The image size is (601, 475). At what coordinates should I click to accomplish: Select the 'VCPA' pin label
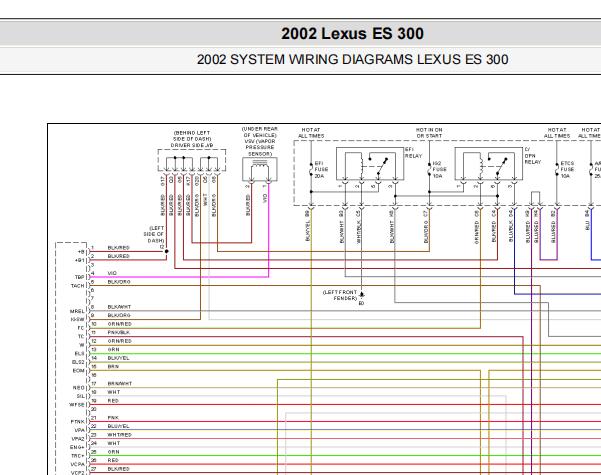tap(77, 465)
